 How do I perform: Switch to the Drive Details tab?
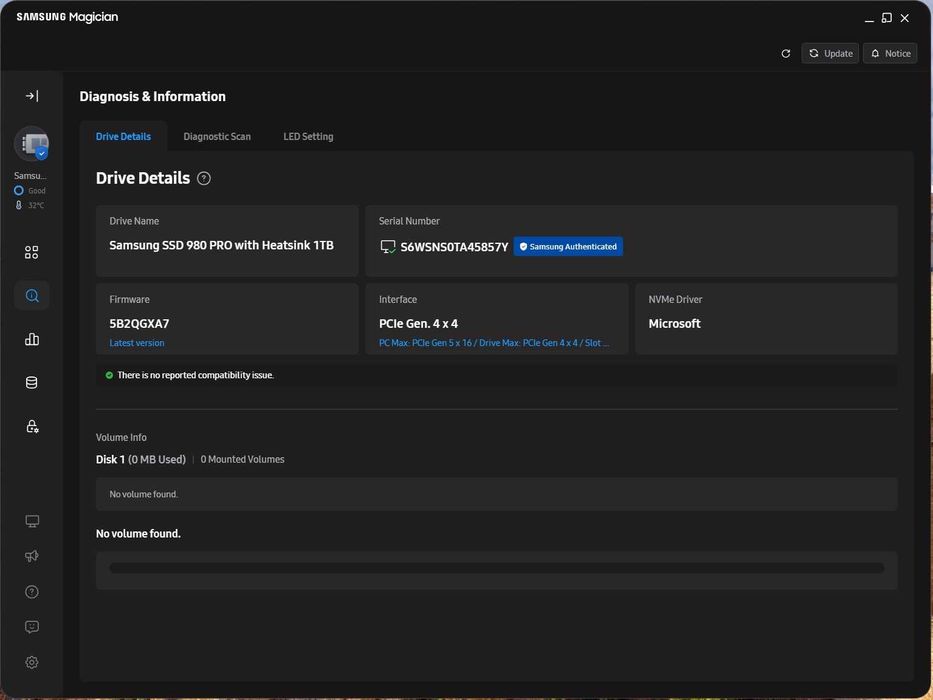(x=123, y=136)
